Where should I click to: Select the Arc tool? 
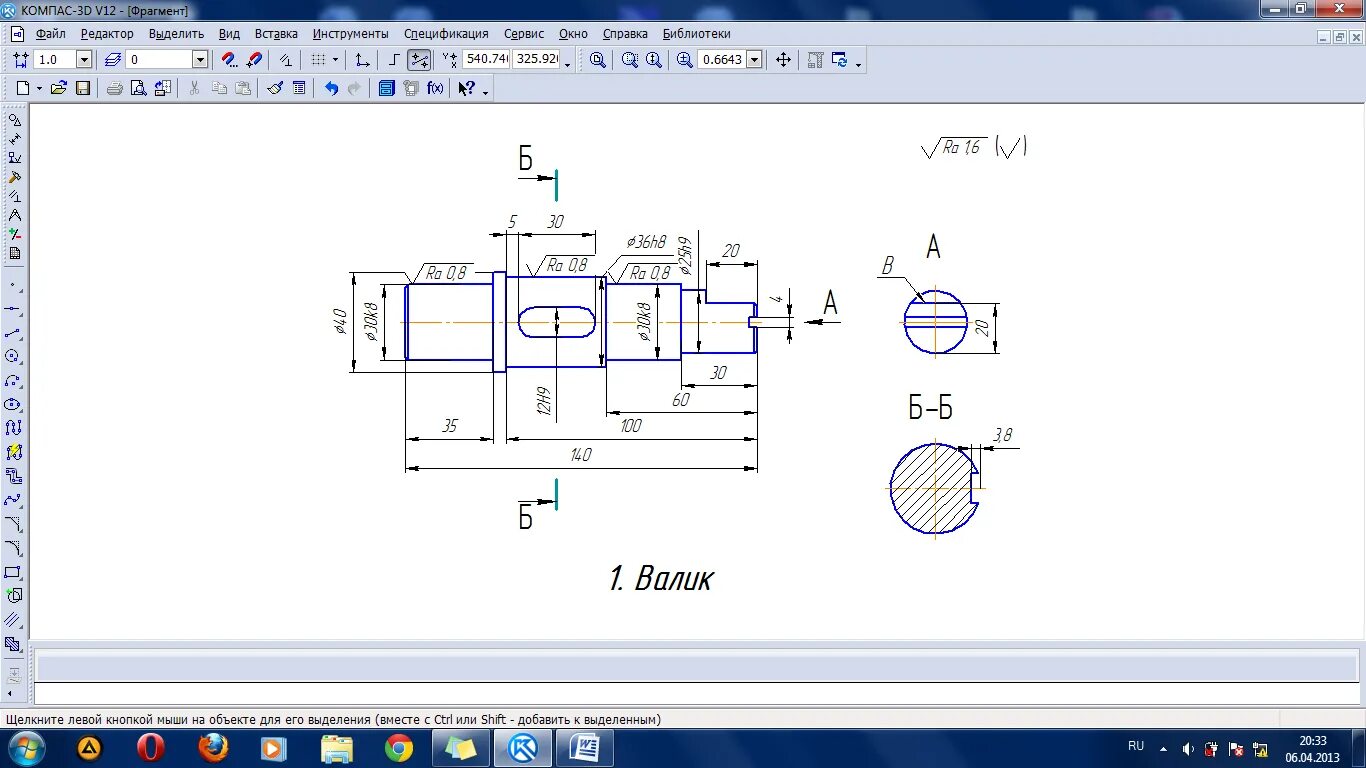pos(13,381)
